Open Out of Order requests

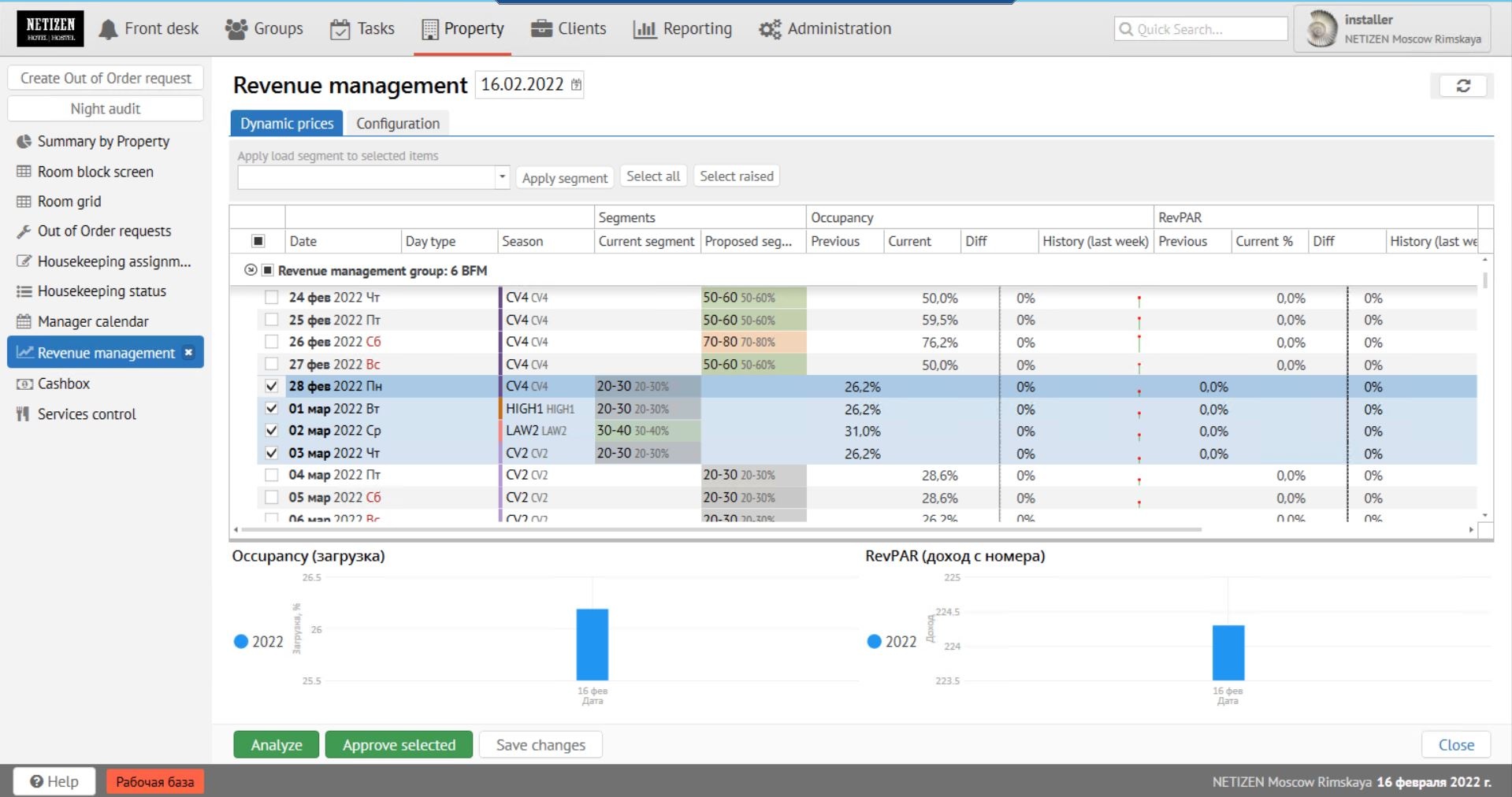tap(104, 231)
